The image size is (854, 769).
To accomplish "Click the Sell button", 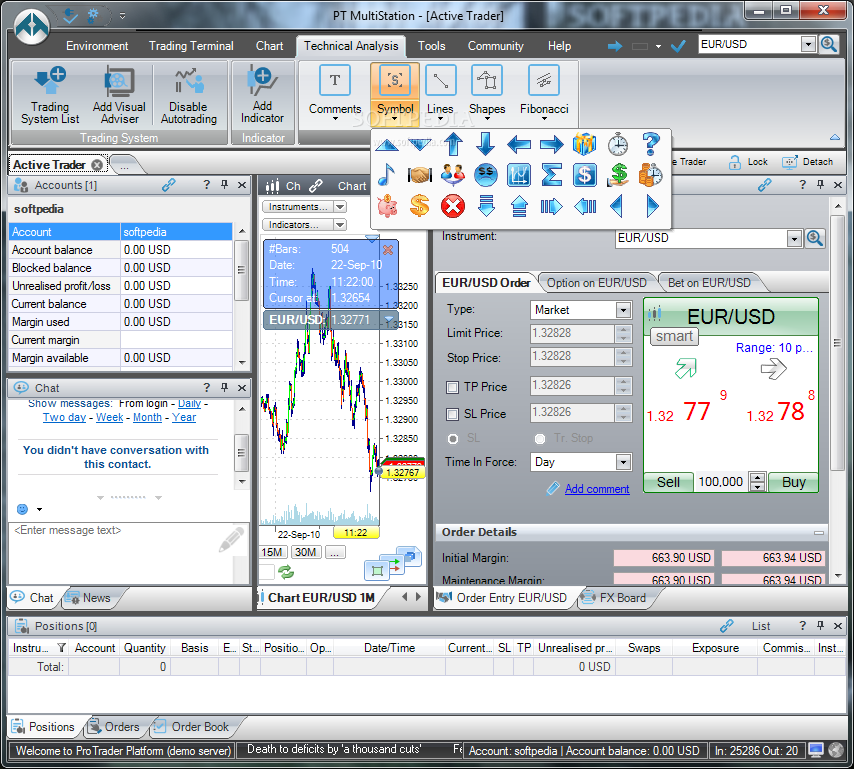I will (x=668, y=482).
